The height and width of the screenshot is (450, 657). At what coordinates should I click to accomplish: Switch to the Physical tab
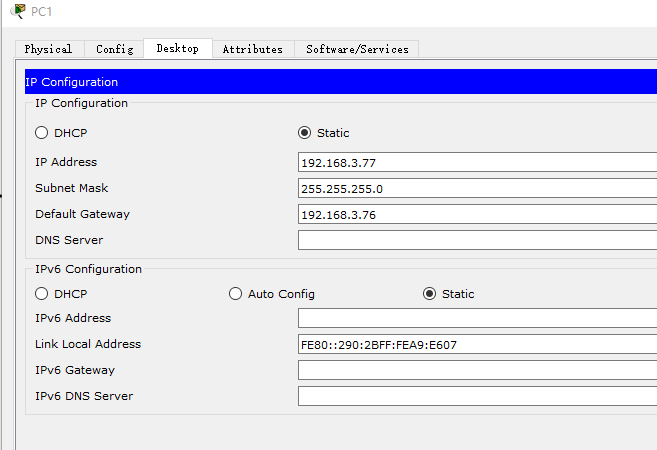48,49
